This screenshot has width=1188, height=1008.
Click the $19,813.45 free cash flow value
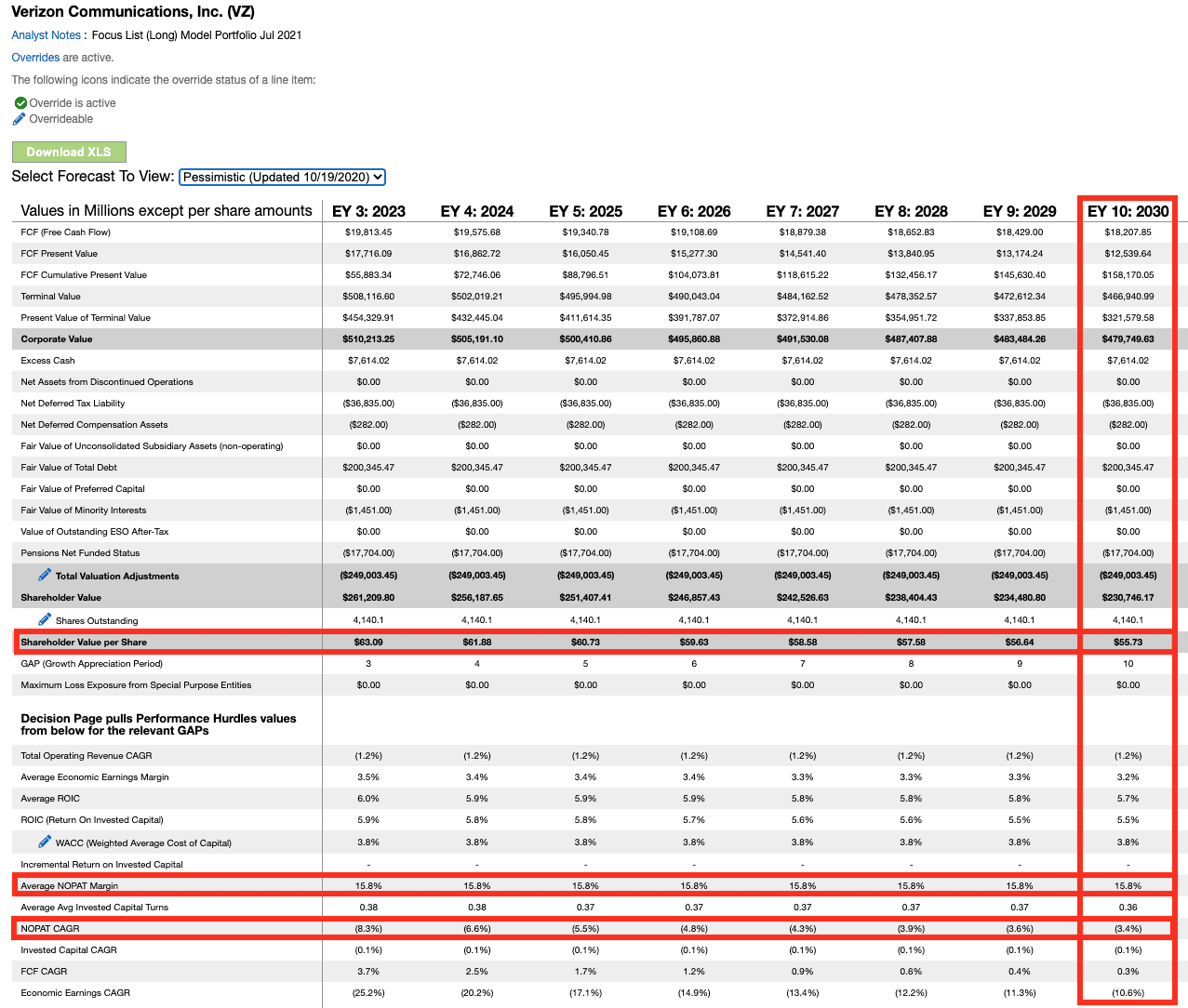point(368,232)
